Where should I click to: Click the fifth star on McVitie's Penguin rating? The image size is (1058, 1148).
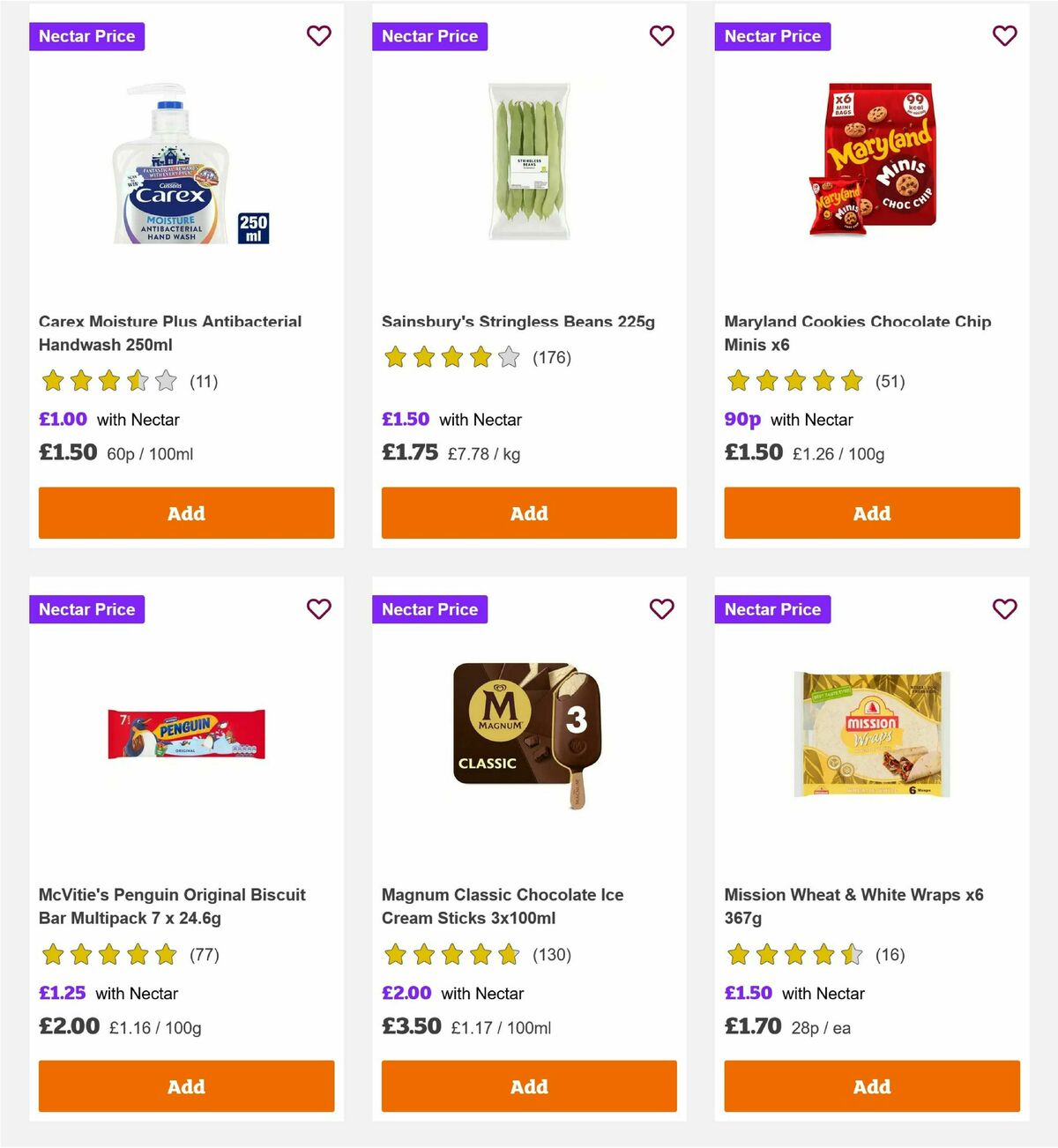165,955
